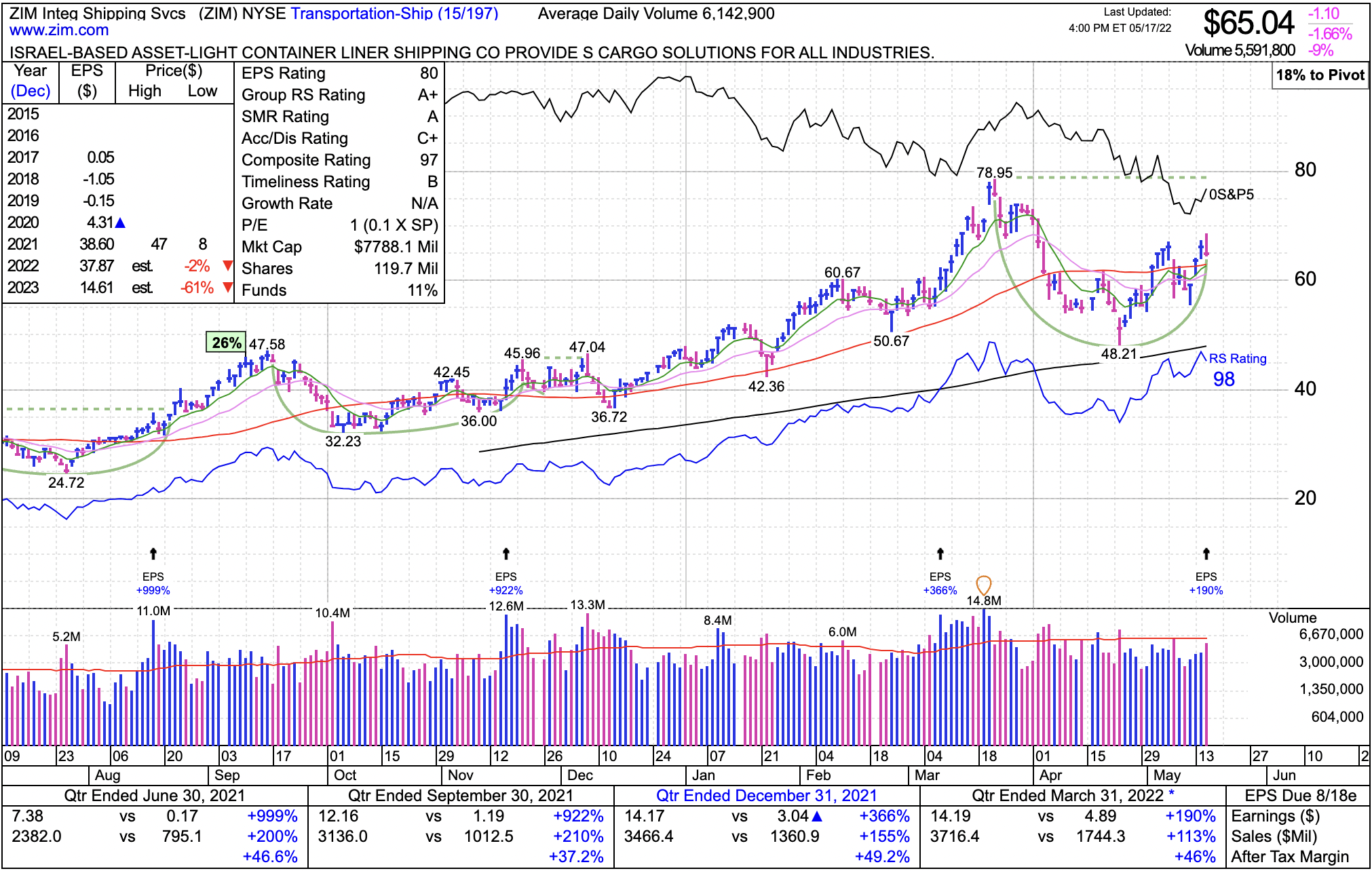
Task: Select the 48.21 price low label
Action: pos(1119,354)
